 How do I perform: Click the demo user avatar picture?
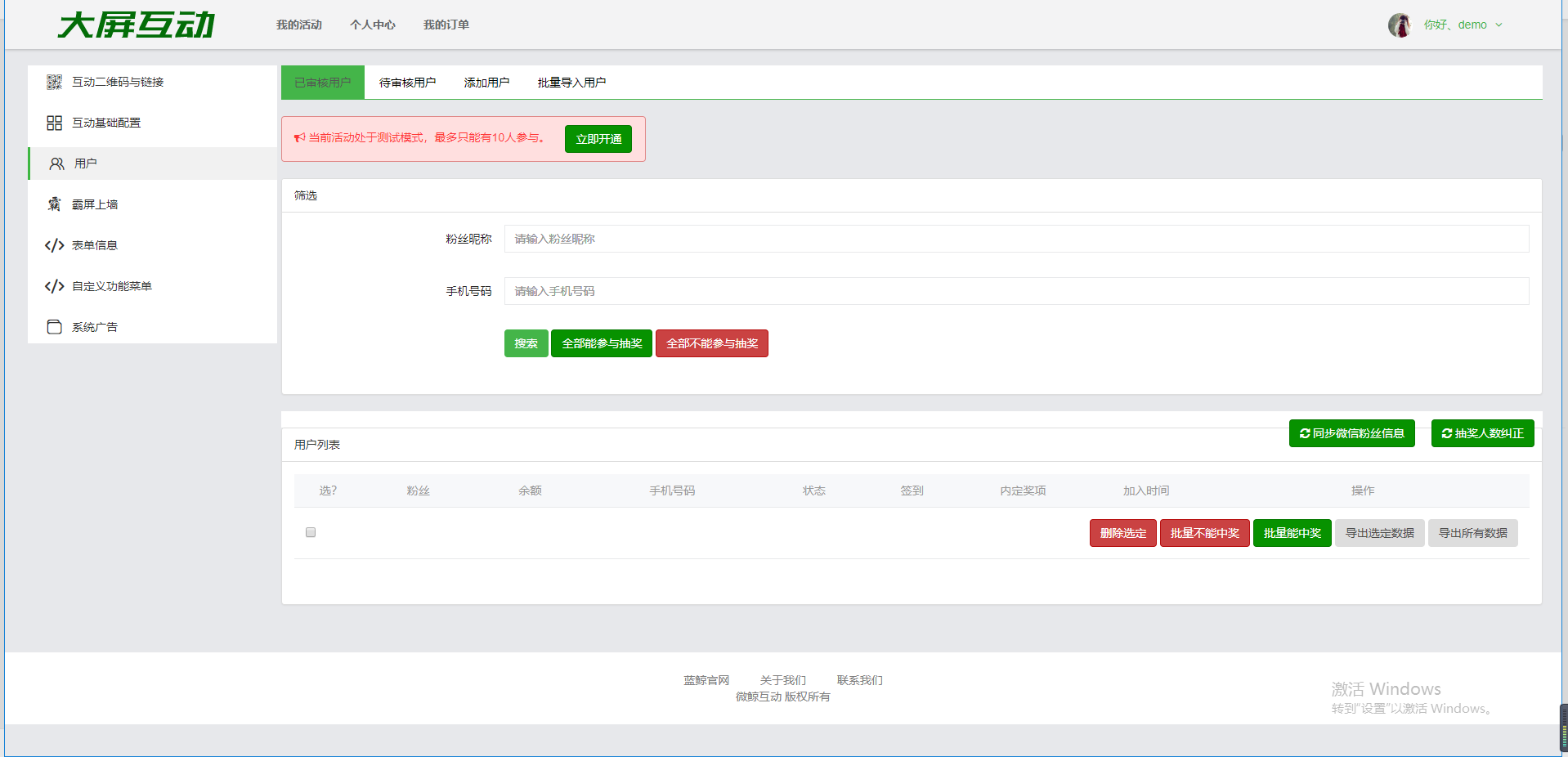(1399, 25)
